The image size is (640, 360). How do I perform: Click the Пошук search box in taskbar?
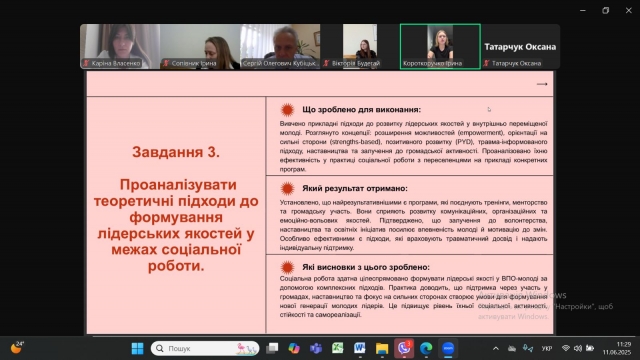coord(205,348)
